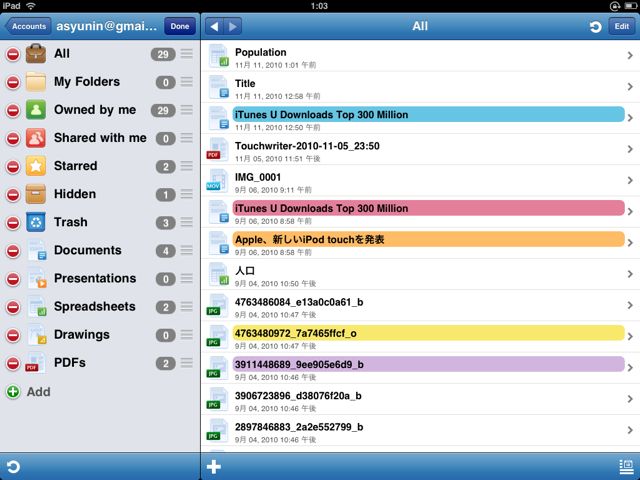640x480 pixels.
Task: Click the Done button
Action: (x=180, y=26)
